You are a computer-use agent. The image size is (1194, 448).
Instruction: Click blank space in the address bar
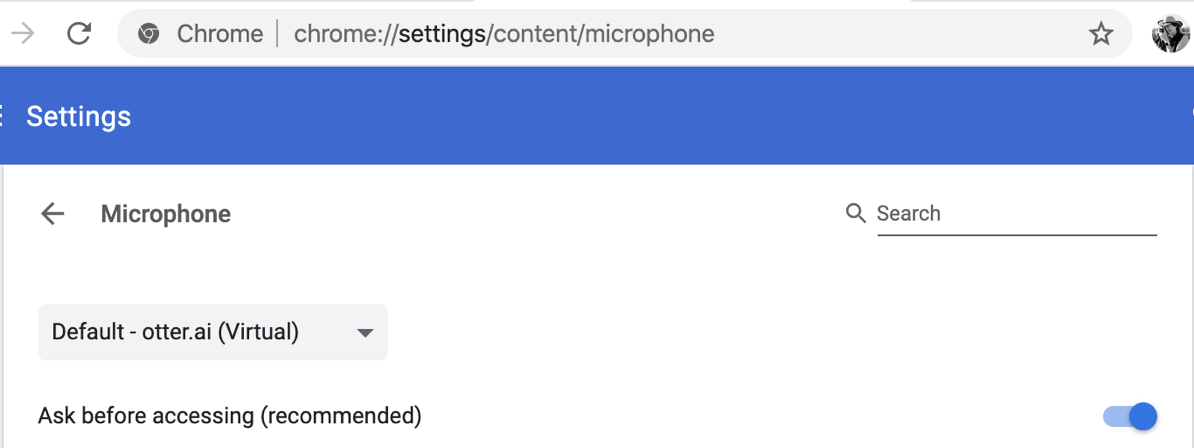(900, 34)
